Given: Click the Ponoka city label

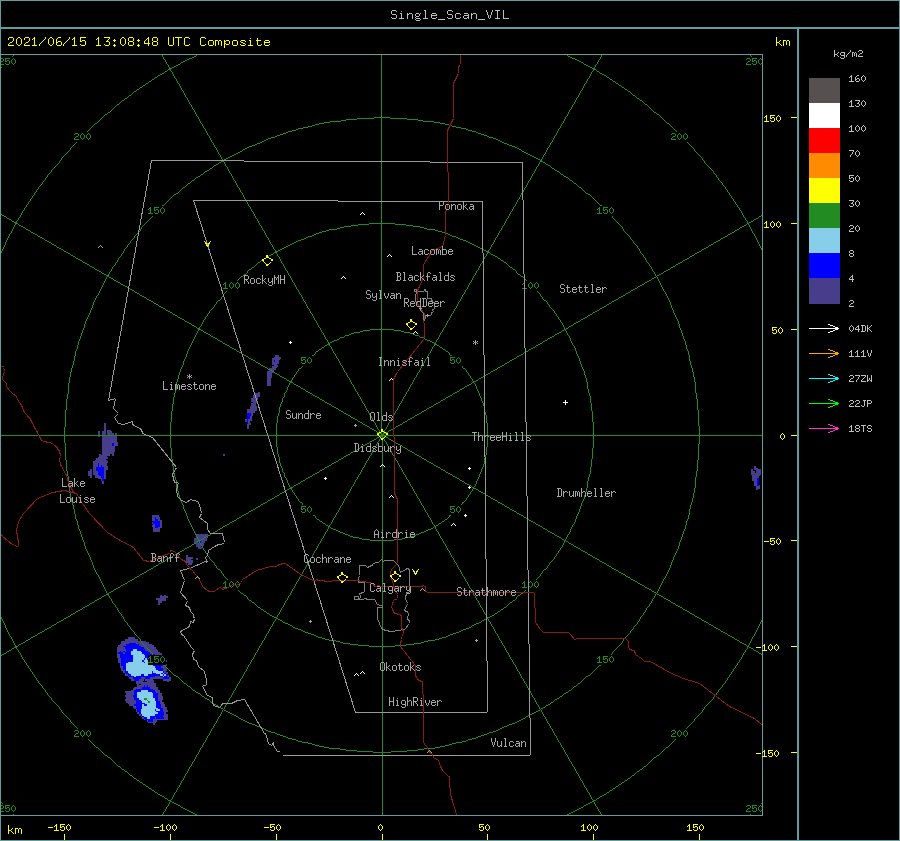Looking at the screenshot, I should pos(456,206).
